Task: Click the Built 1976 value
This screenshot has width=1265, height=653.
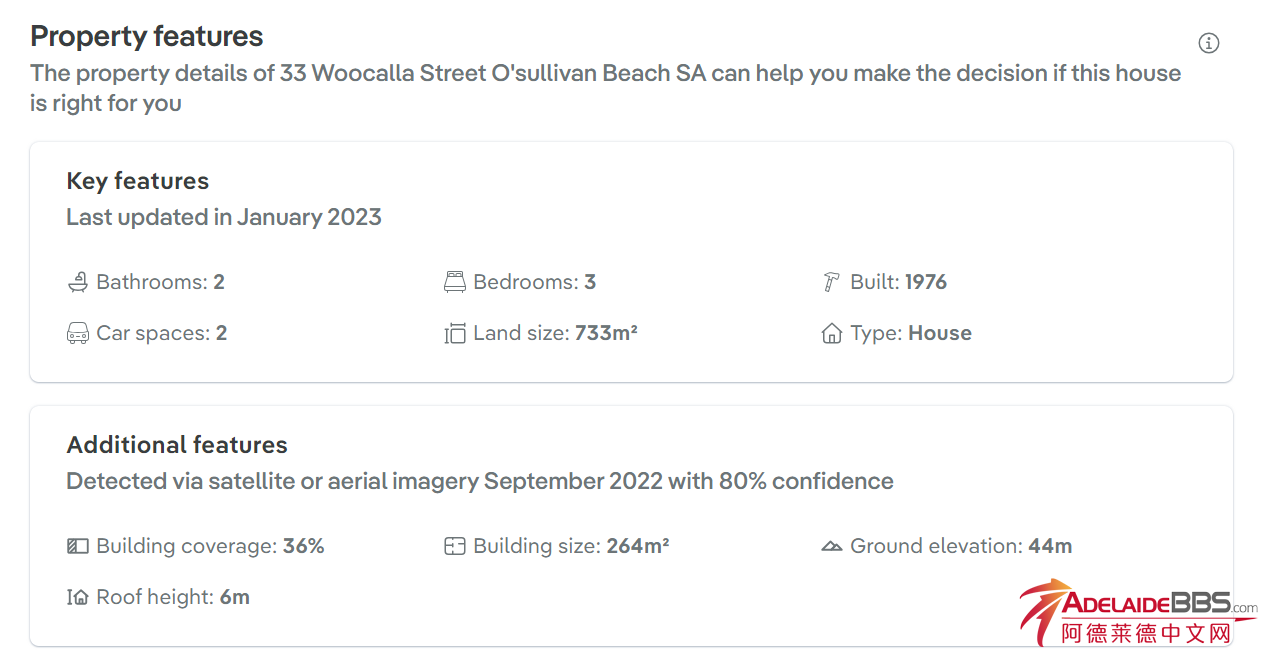Action: [926, 282]
